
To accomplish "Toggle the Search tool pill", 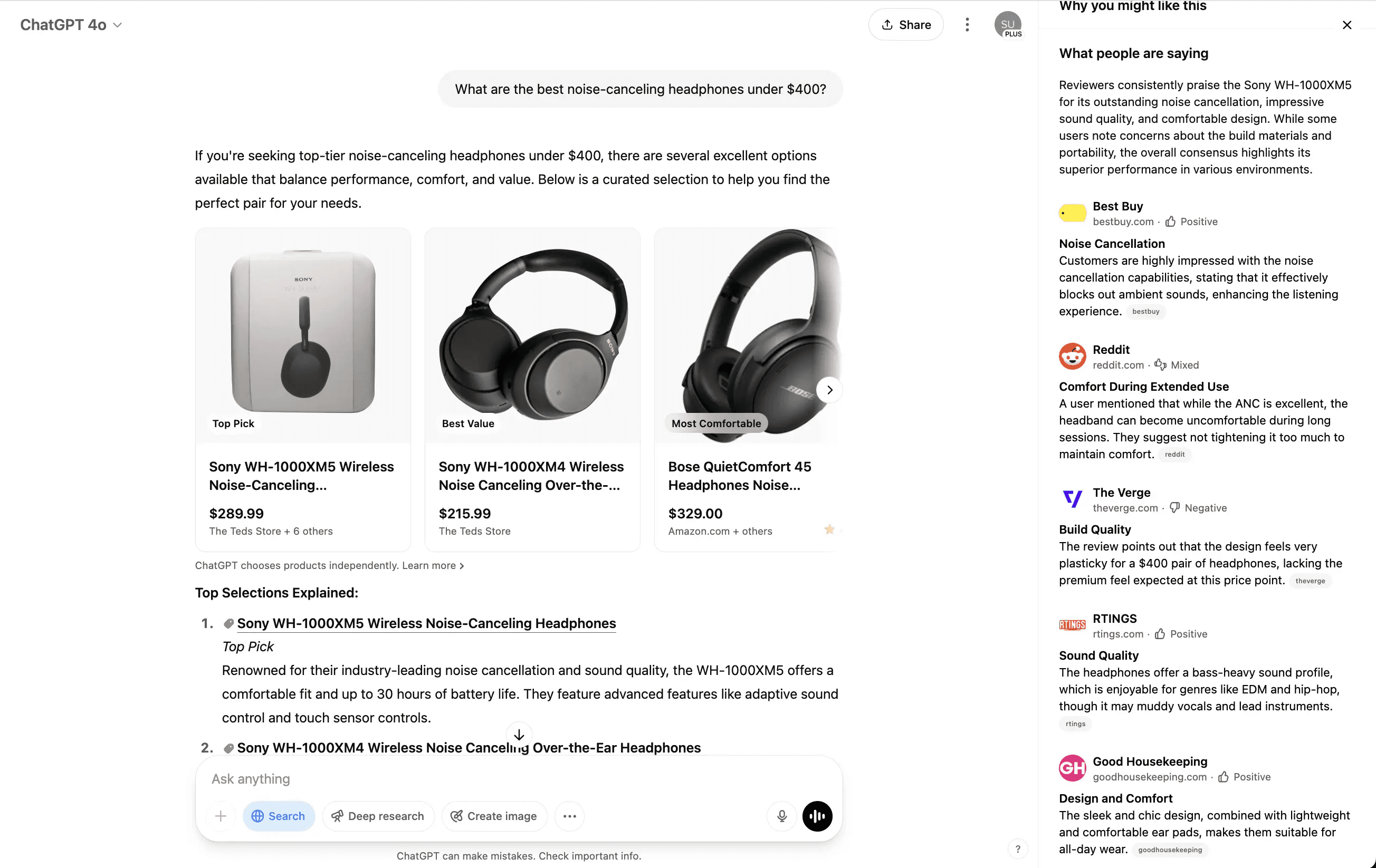I will tap(278, 816).
